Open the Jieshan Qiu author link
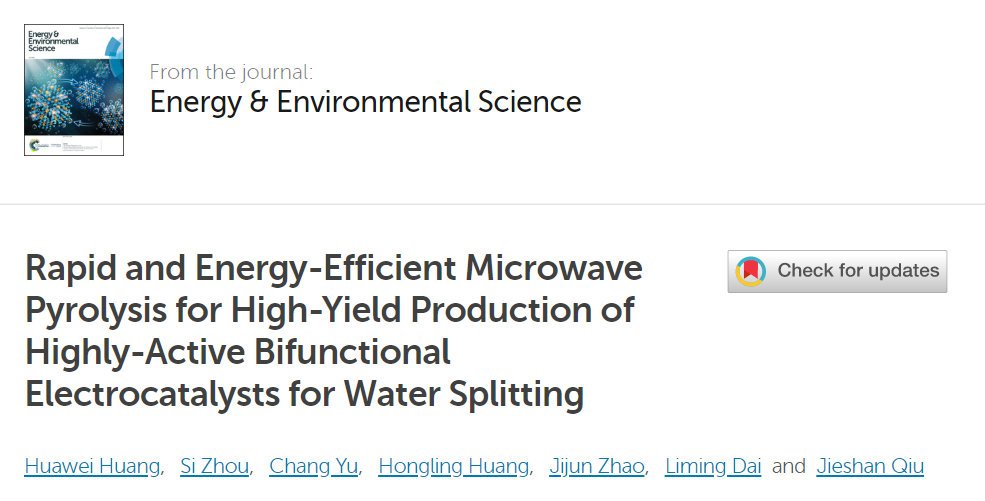The image size is (985, 501). (x=870, y=466)
